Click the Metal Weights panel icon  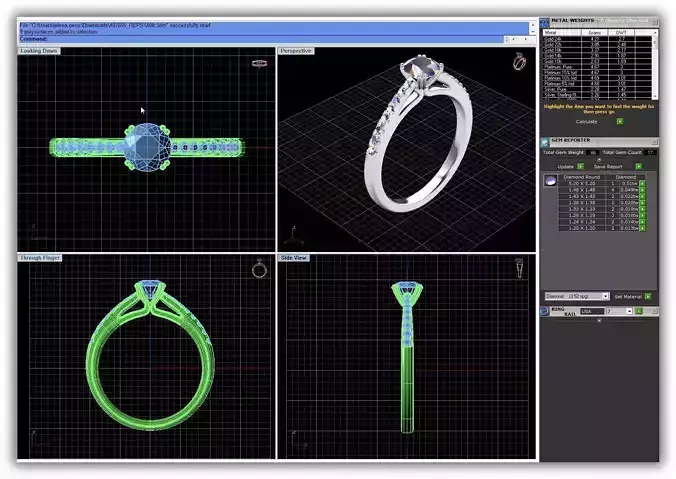tap(544, 22)
